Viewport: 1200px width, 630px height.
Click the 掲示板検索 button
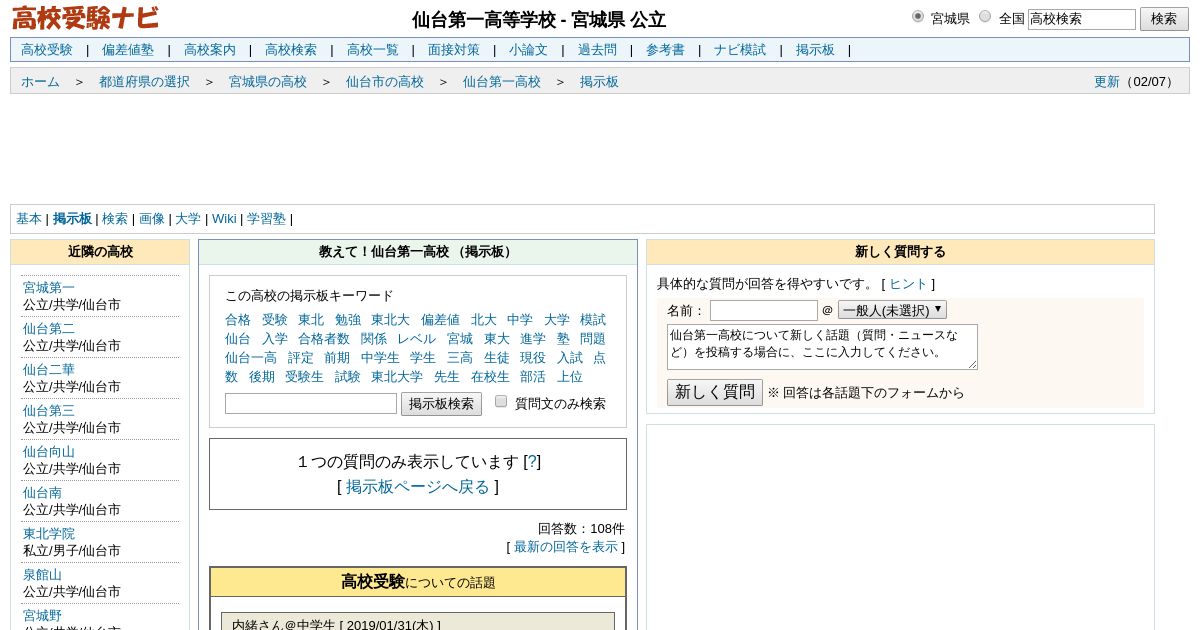click(x=441, y=404)
